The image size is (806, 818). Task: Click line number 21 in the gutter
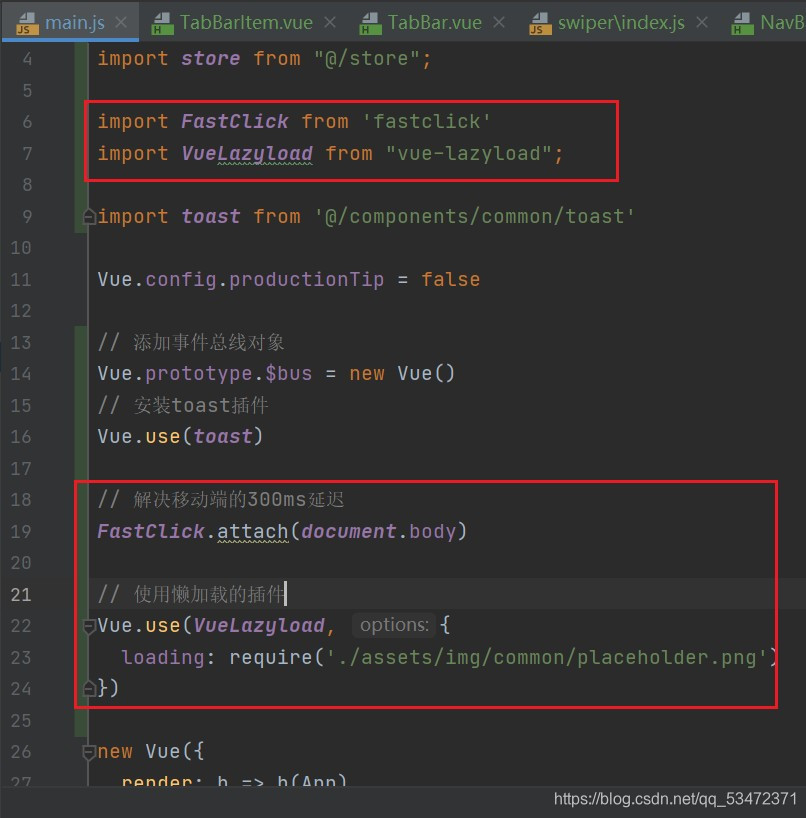[21, 593]
